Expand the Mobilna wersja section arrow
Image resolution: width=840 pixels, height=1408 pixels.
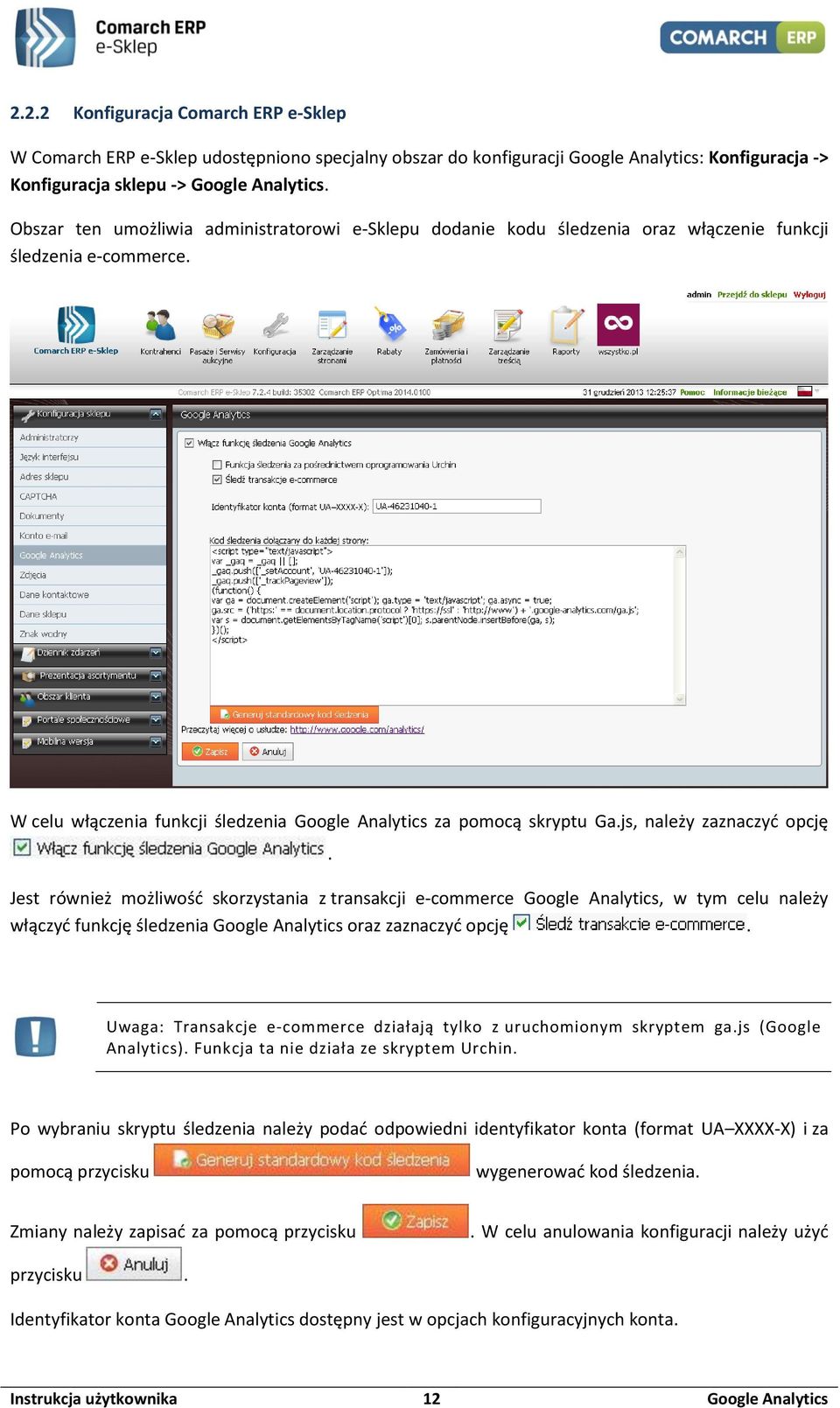point(156,741)
